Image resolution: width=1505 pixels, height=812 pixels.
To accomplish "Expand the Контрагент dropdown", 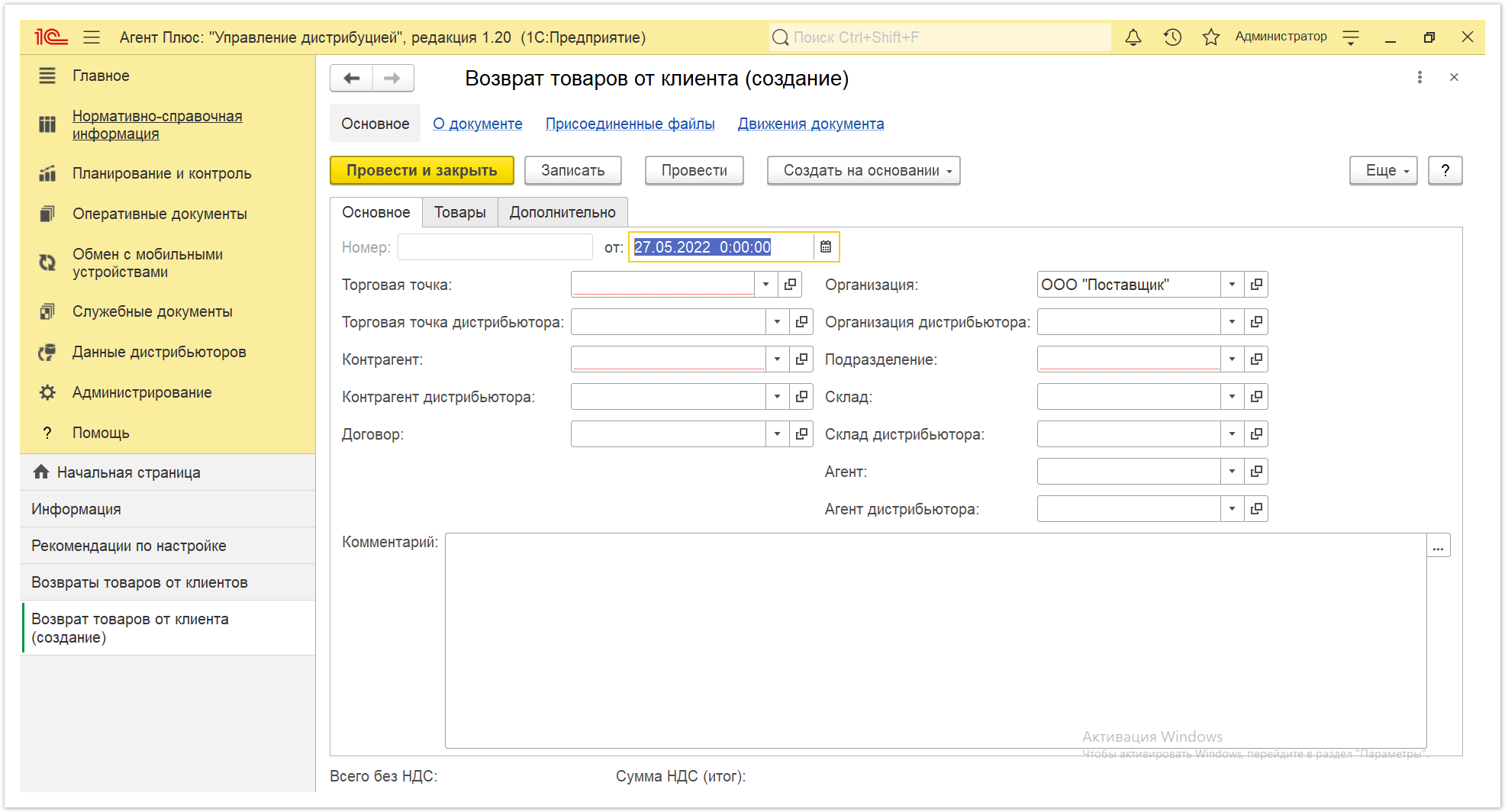I will [777, 359].
